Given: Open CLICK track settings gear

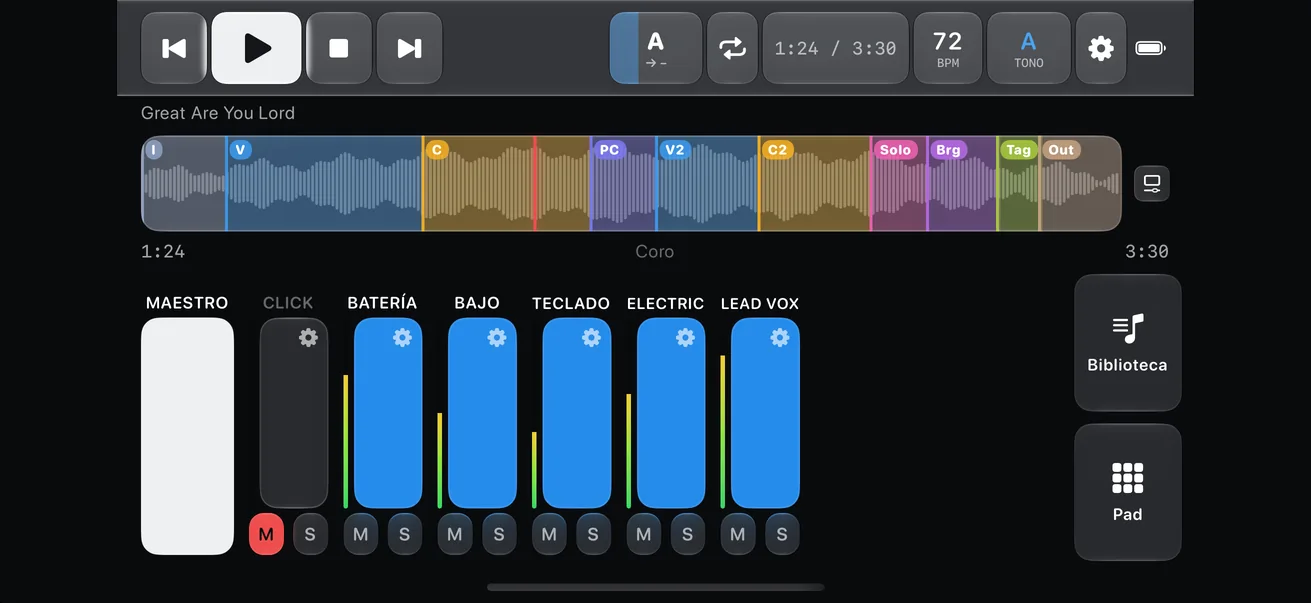Looking at the screenshot, I should click(308, 338).
